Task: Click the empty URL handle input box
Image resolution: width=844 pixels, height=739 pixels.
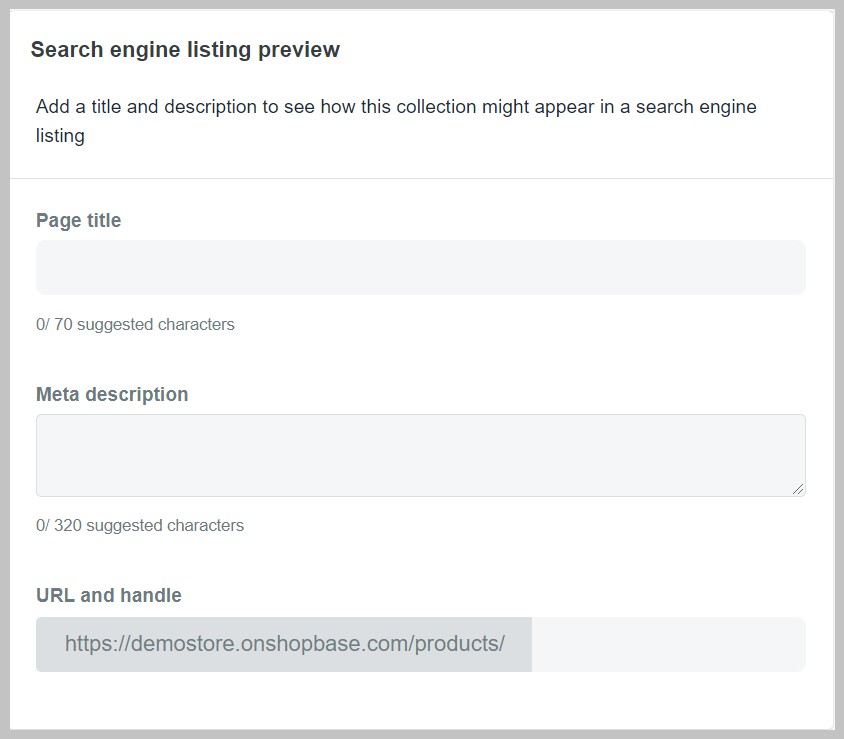Action: tap(667, 644)
